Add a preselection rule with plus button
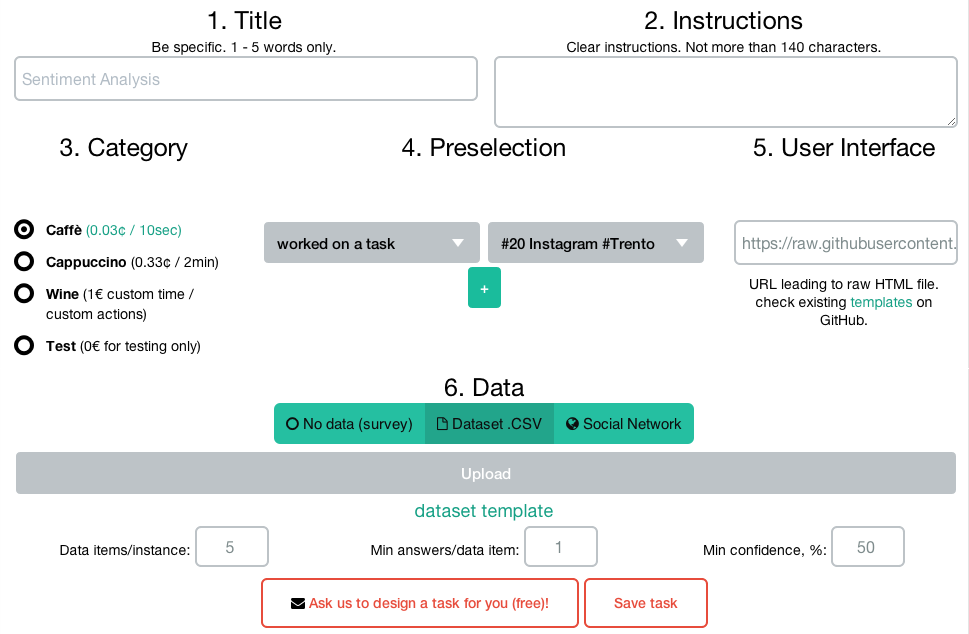Viewport: 969px width, 634px height. [484, 288]
